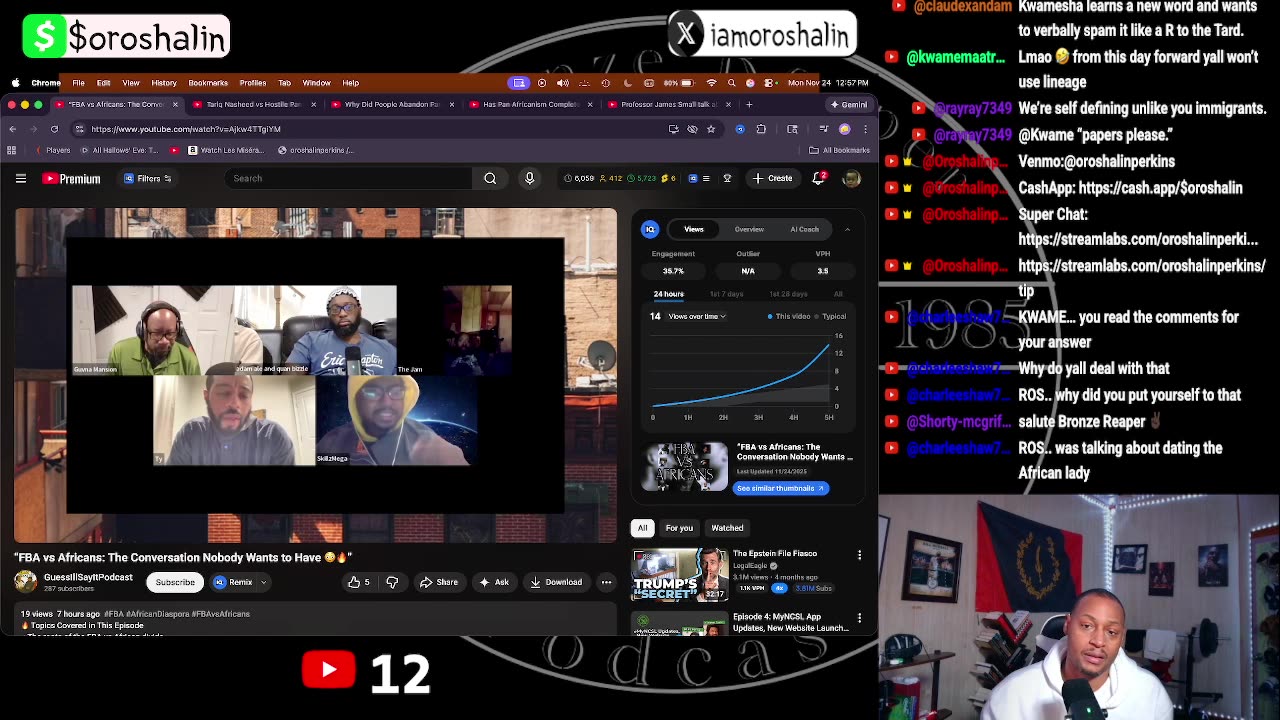Screen dimensions: 1280x720
Task: Filter recommendations by 'Watched' chip
Action: pos(727,528)
